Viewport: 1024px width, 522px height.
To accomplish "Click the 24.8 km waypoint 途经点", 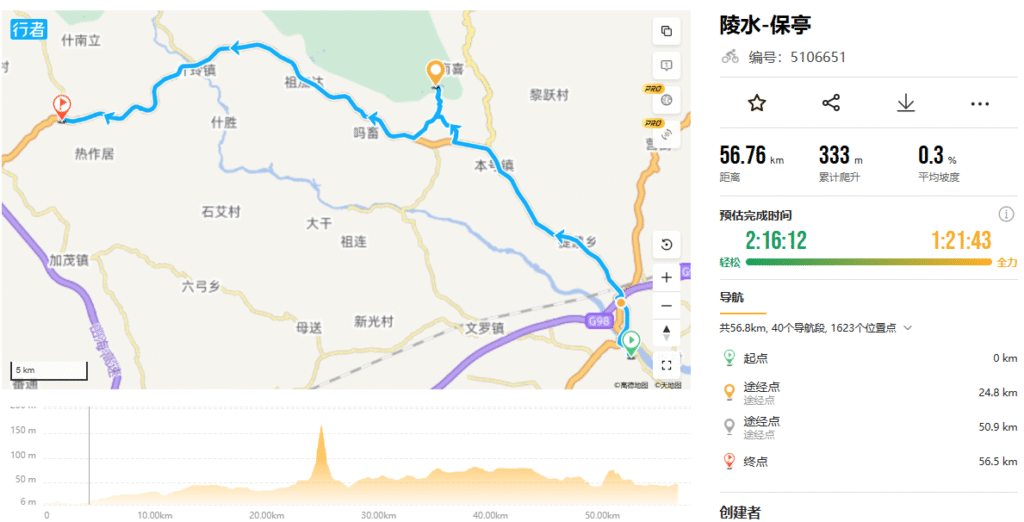I will [x=868, y=393].
